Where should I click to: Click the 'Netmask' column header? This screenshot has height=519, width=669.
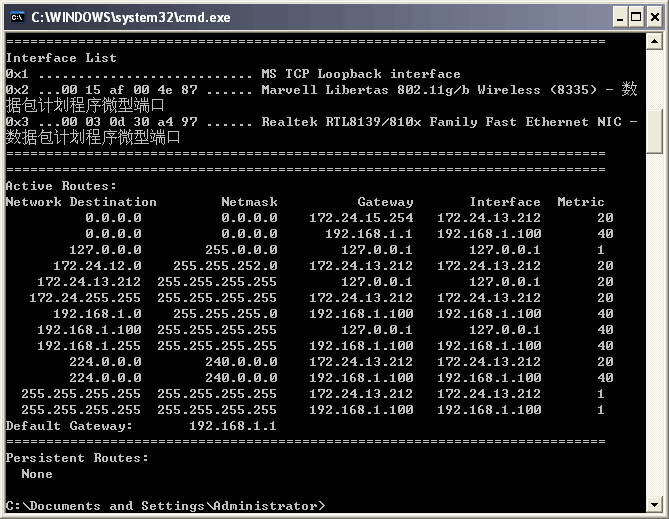(249, 202)
